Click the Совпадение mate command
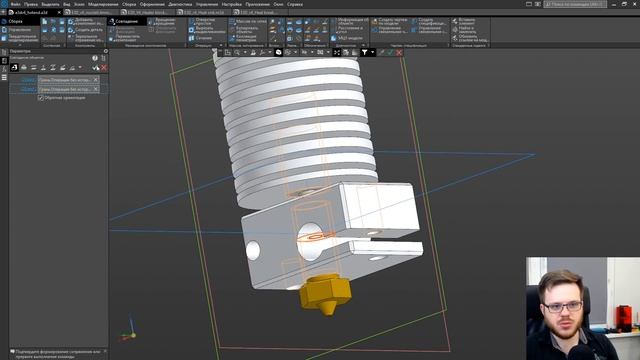The image size is (640, 360). [126, 21]
